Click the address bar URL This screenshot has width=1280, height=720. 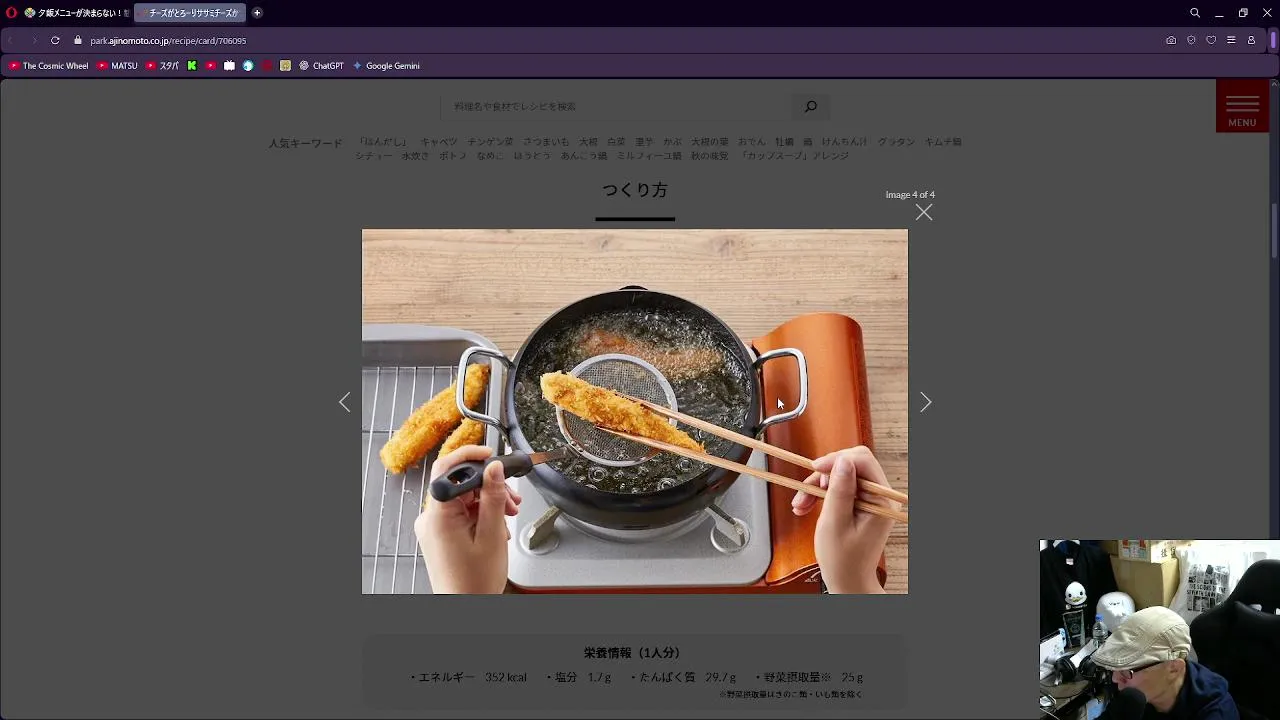pos(168,41)
